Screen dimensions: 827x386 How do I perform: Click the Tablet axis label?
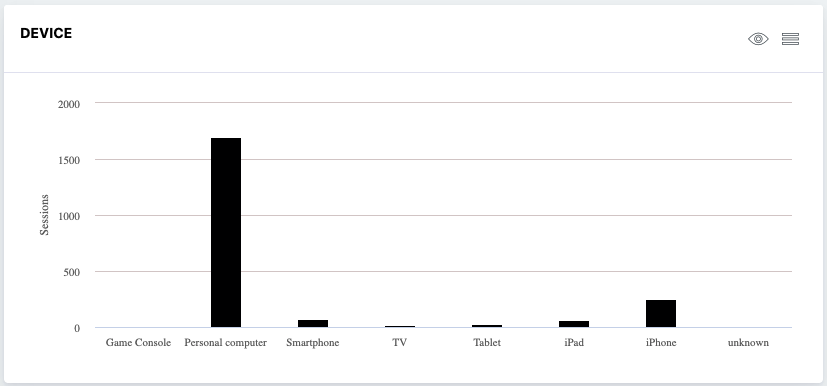(487, 343)
